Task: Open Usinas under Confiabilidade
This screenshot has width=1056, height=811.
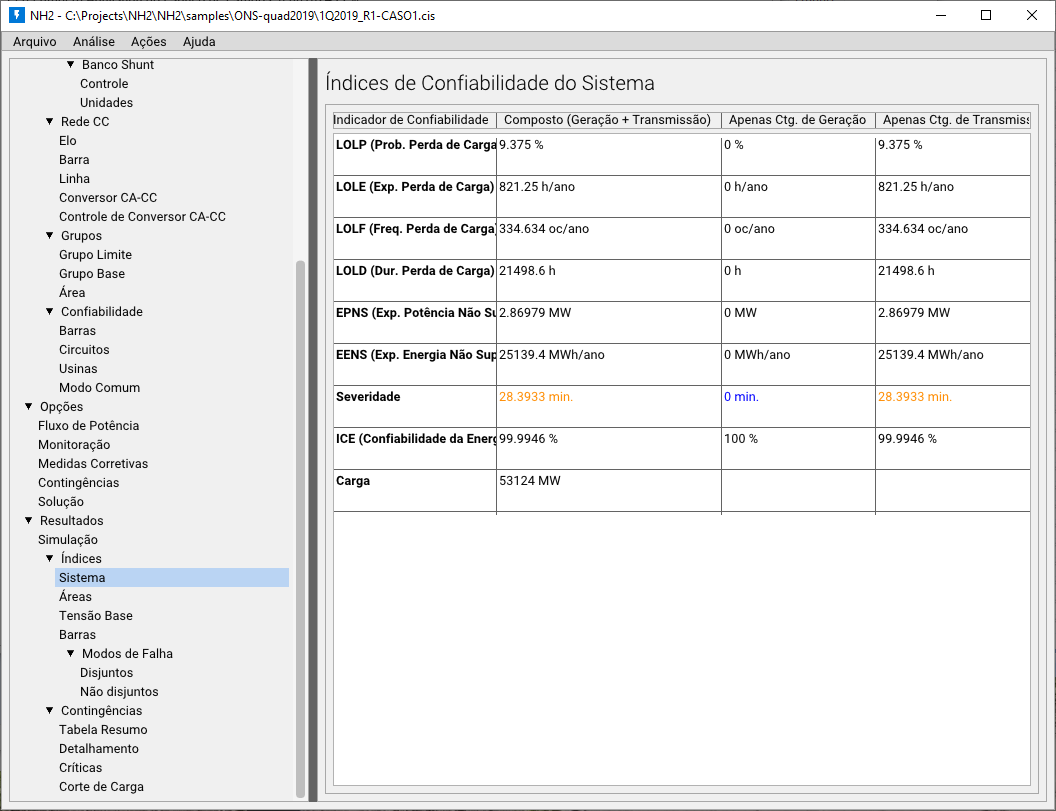Action: (78, 368)
